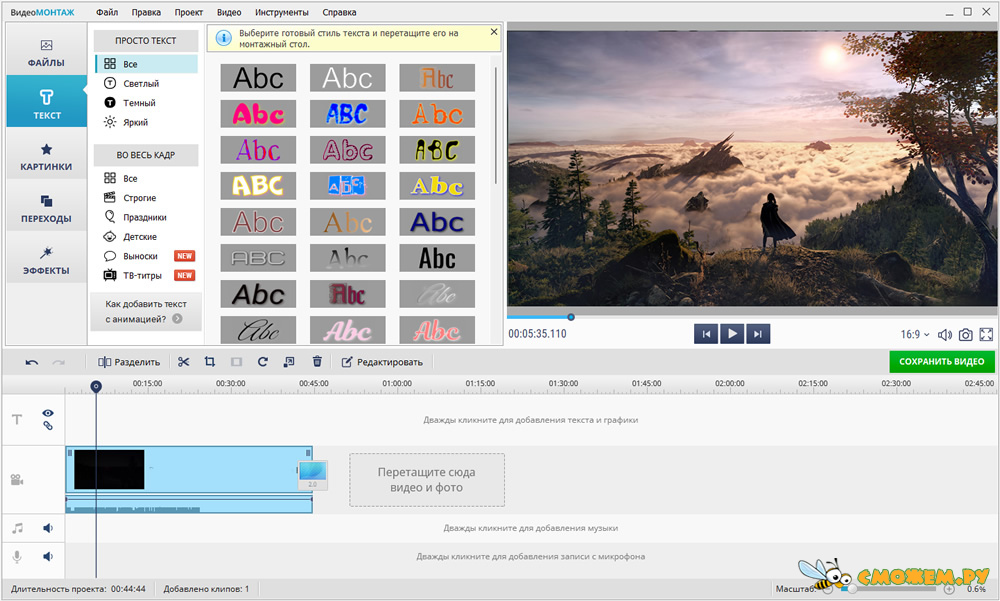Open the Картинки sidebar section
The width and height of the screenshot is (1000, 601).
[x=46, y=157]
